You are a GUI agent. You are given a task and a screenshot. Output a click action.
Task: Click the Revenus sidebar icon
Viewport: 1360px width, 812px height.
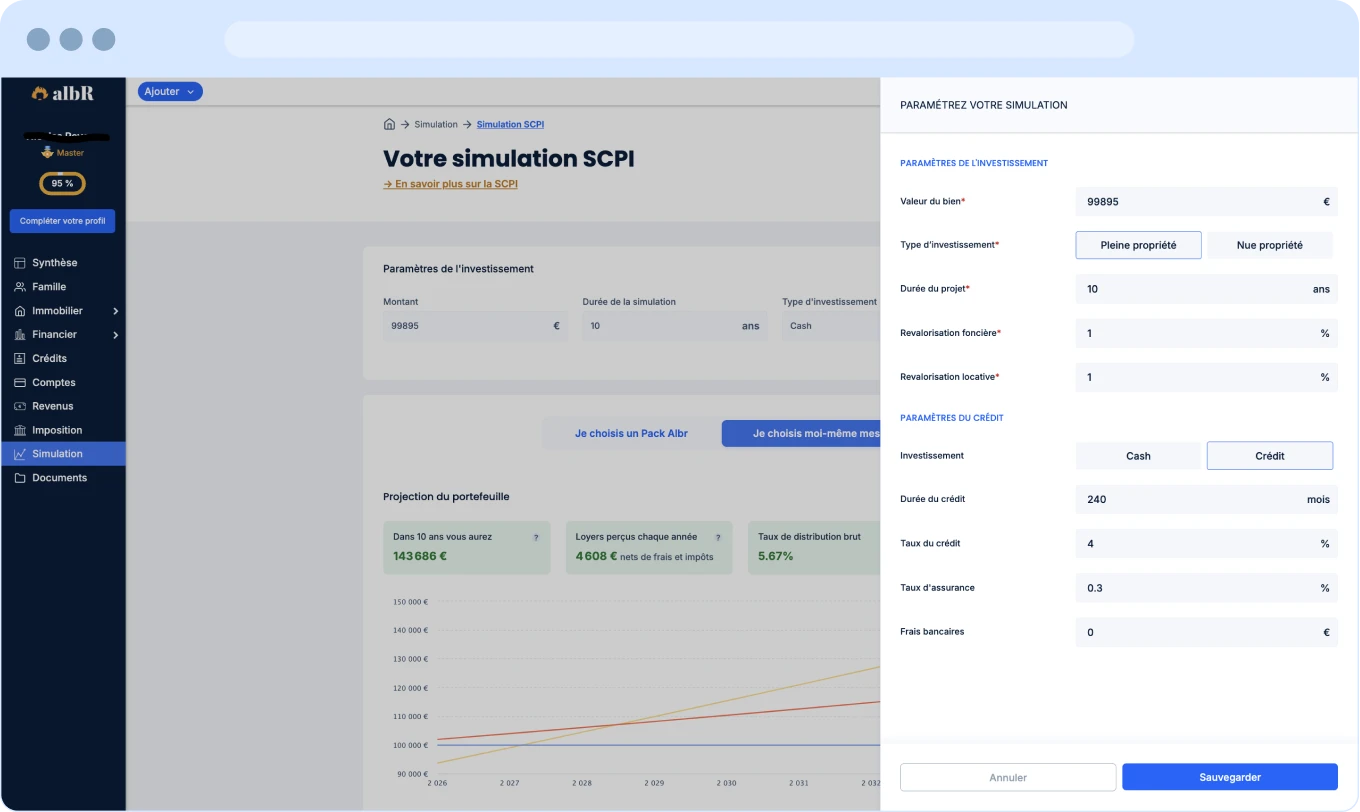(x=20, y=406)
